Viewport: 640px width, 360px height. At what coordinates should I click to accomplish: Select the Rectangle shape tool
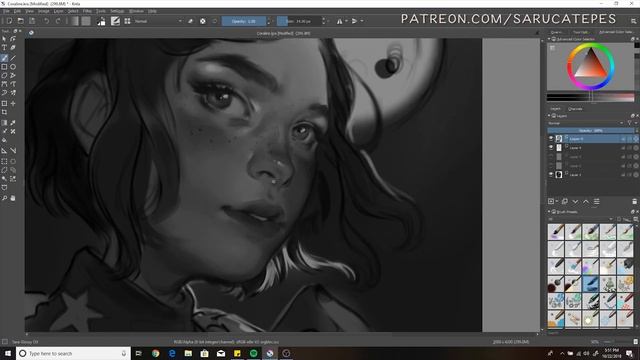(x=4, y=67)
